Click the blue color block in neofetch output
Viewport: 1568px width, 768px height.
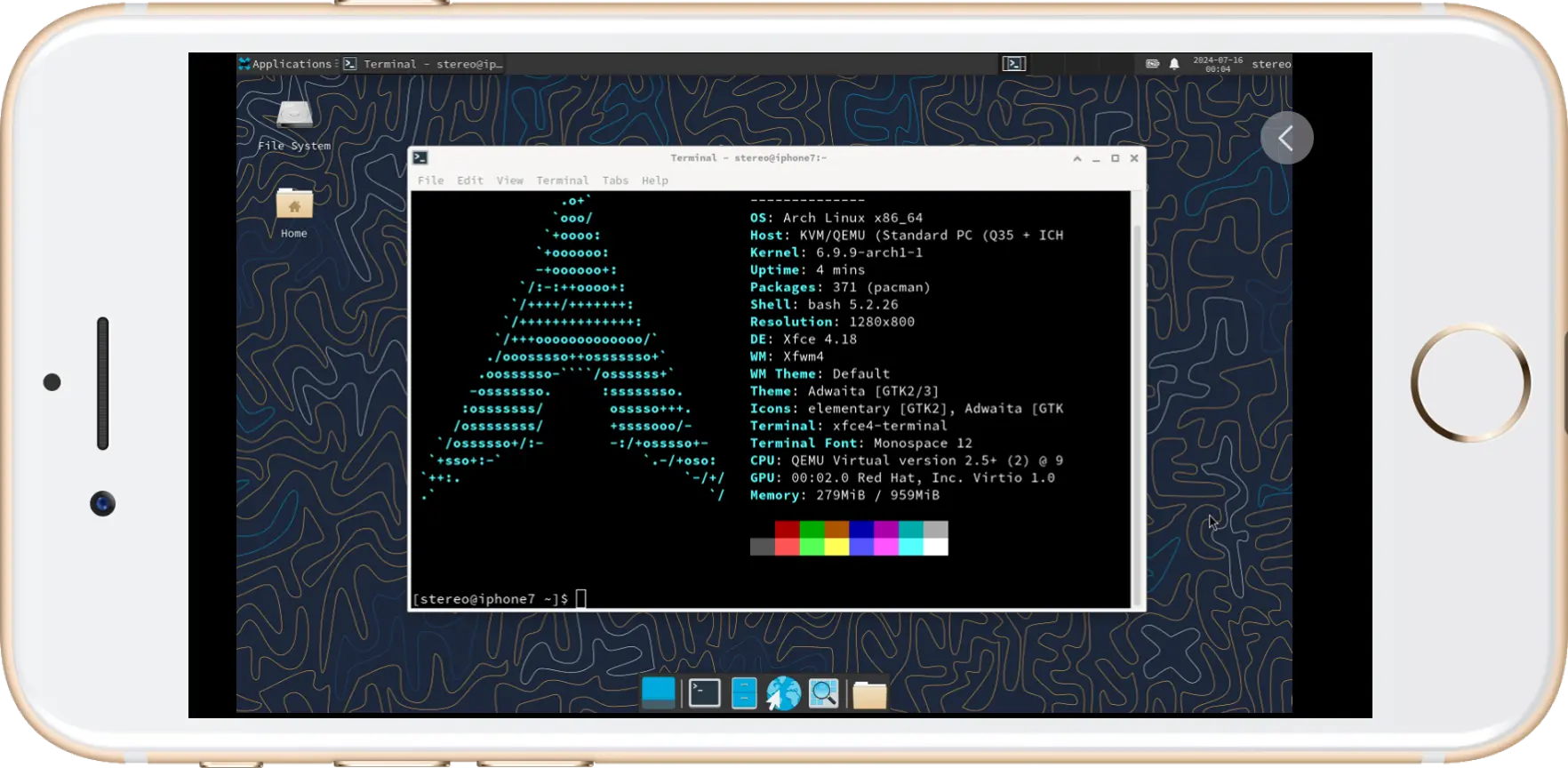(861, 530)
